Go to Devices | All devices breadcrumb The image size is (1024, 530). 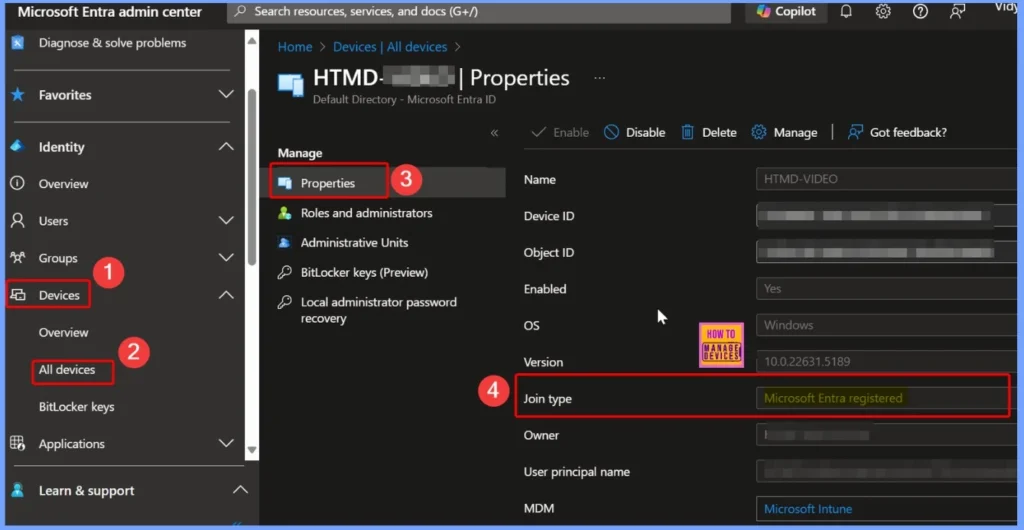click(x=390, y=47)
